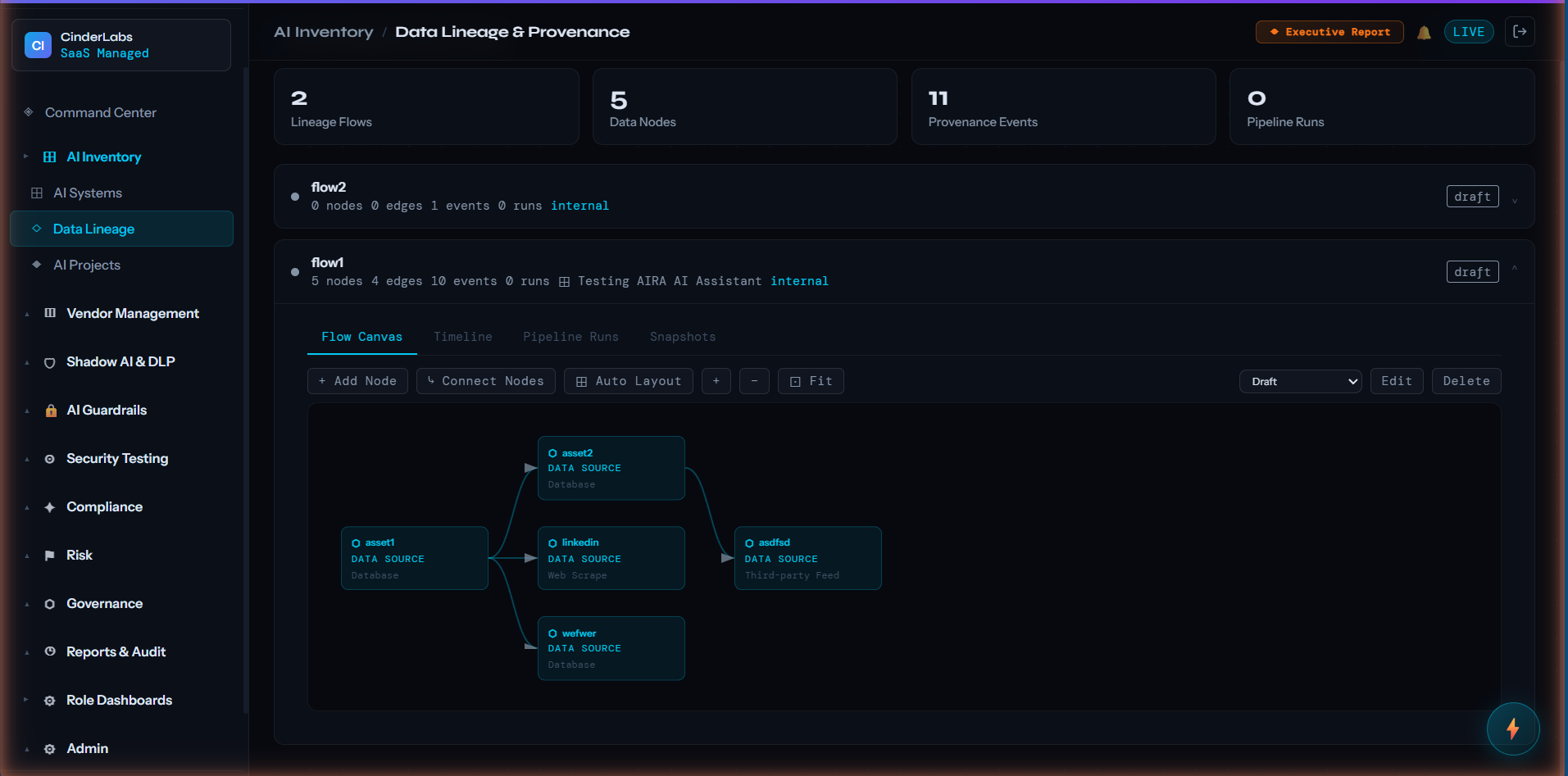This screenshot has width=1568, height=776.
Task: Open the lightning bolt assistant button
Action: click(x=1513, y=728)
